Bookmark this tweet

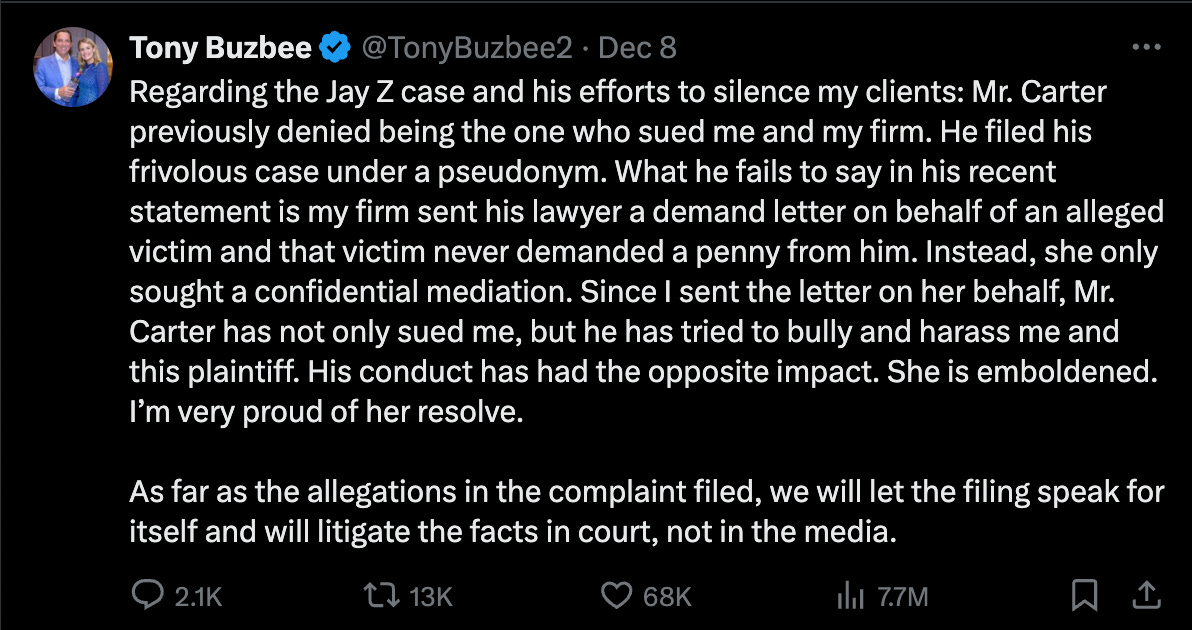click(1082, 596)
